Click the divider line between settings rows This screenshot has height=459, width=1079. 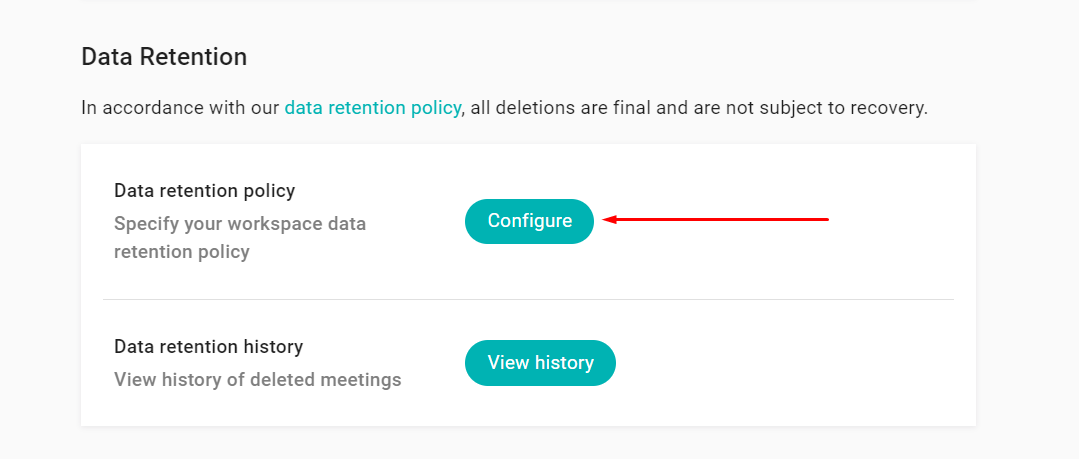(x=528, y=299)
